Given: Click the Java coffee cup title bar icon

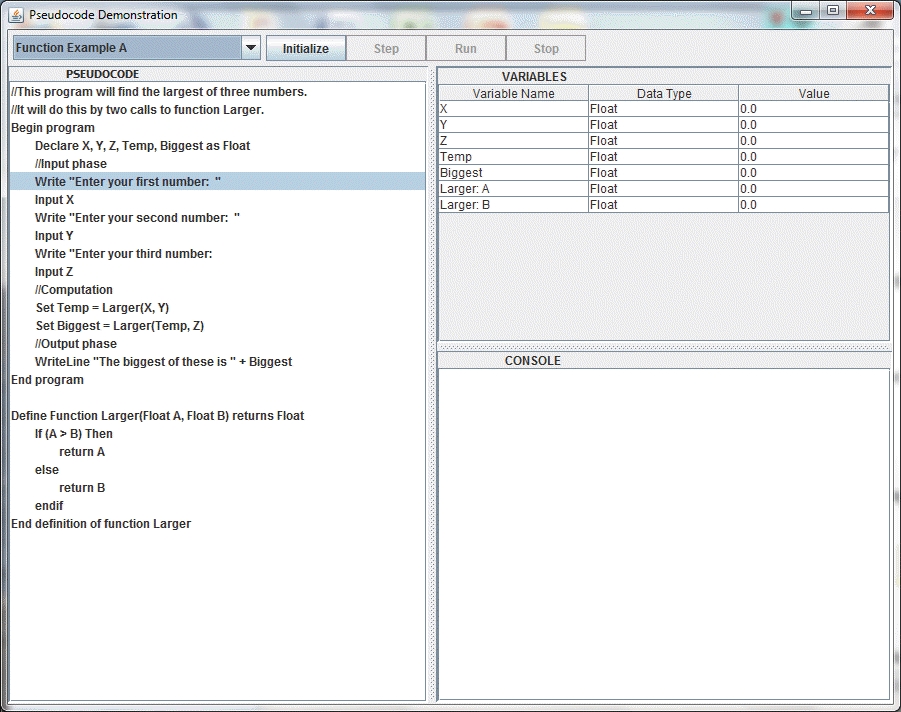Looking at the screenshot, I should coord(16,15).
